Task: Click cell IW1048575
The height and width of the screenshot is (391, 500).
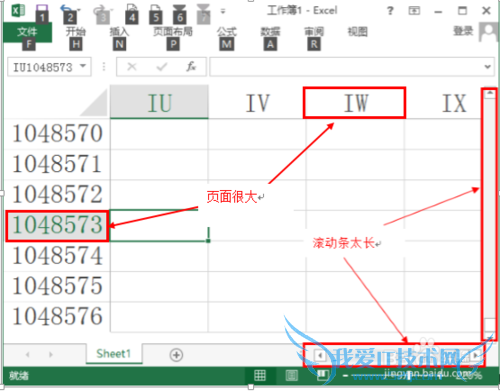Action: point(355,286)
